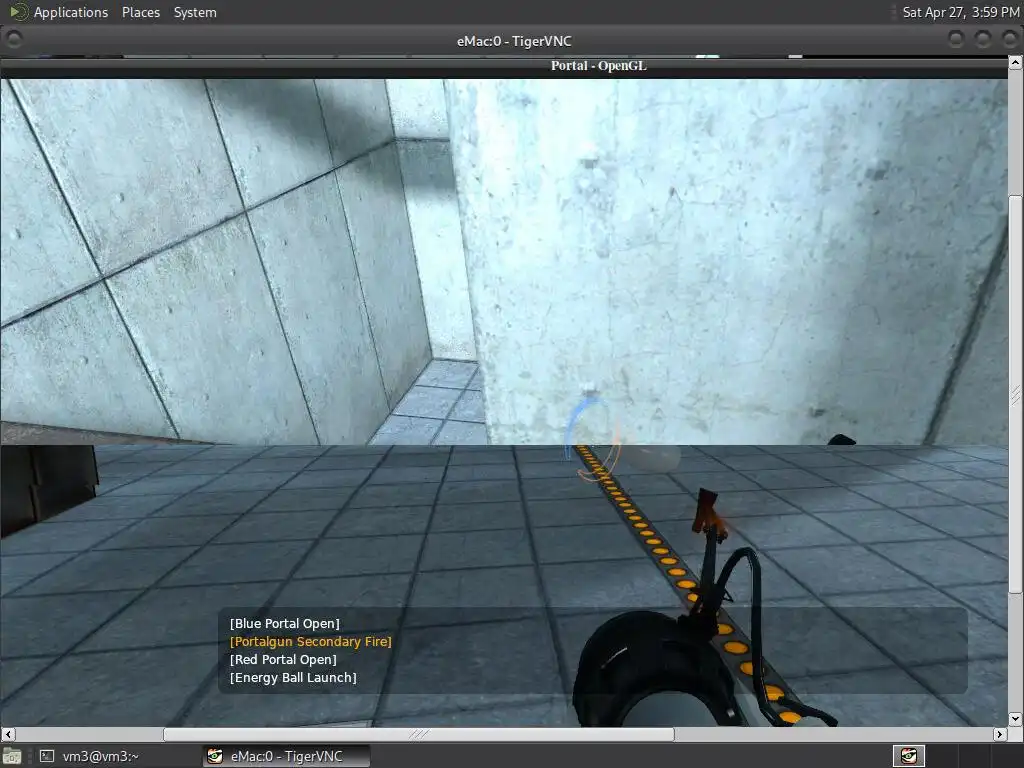Click the TigerVNC window menu button at title bar left

click(14, 40)
